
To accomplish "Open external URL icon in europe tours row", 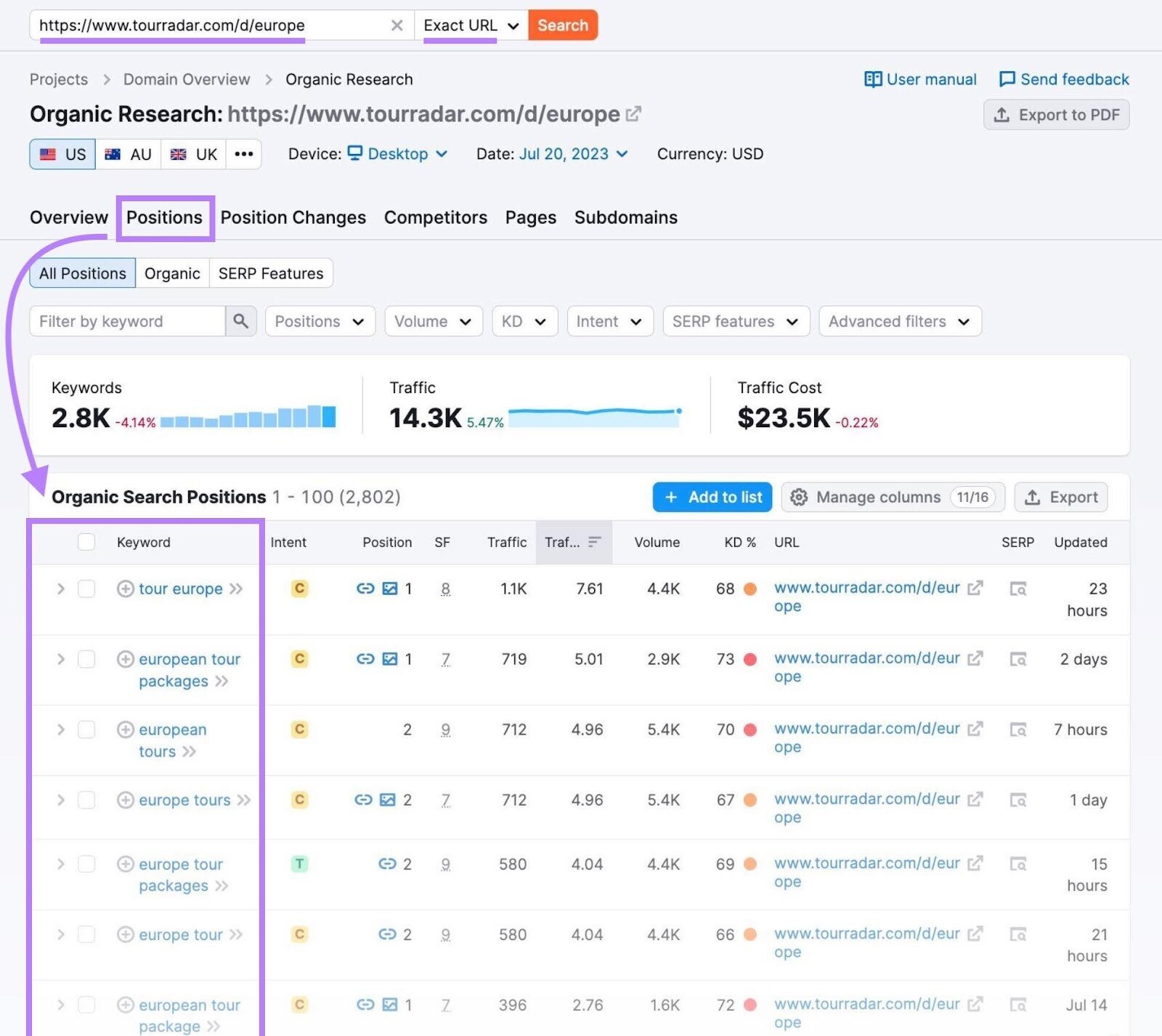I will [x=975, y=799].
